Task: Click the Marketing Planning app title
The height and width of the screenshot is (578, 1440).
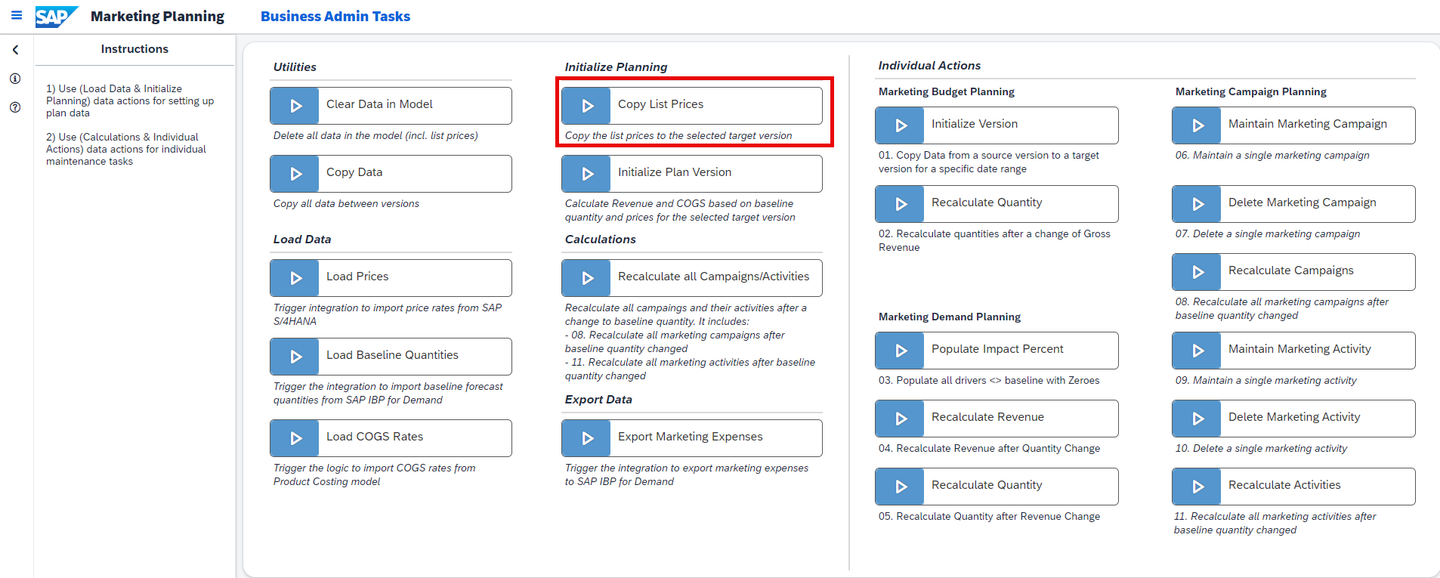Action: [157, 17]
